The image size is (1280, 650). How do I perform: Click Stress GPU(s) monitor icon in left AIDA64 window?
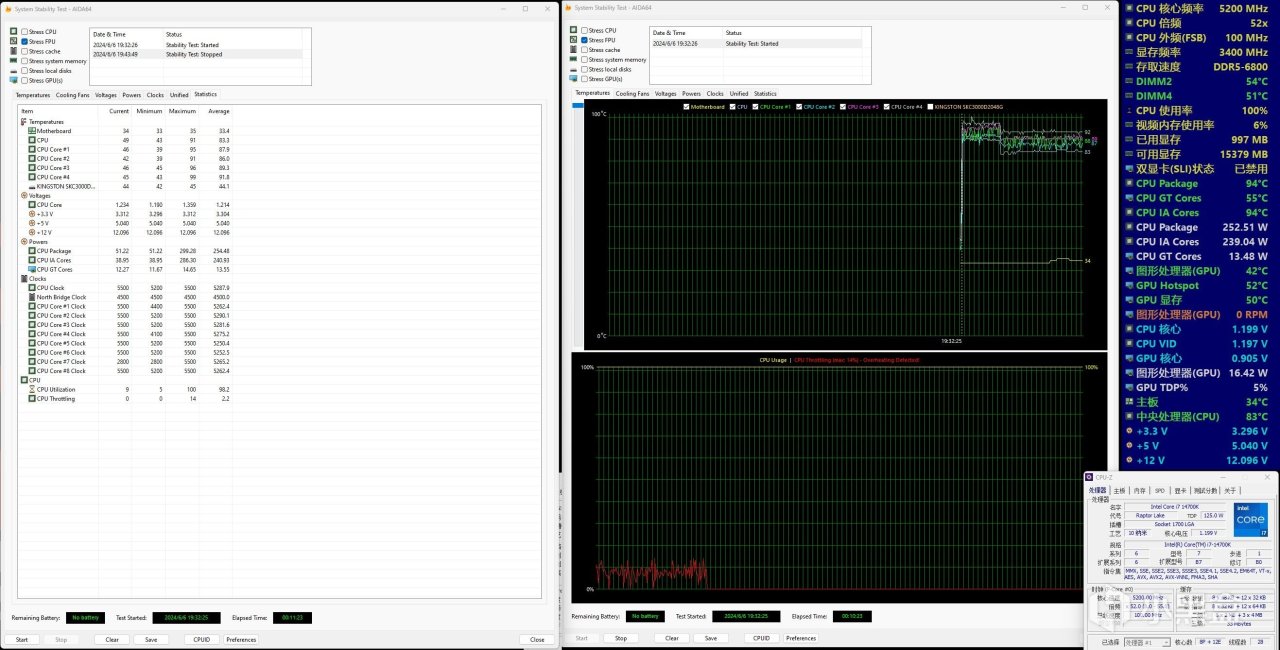tap(14, 79)
